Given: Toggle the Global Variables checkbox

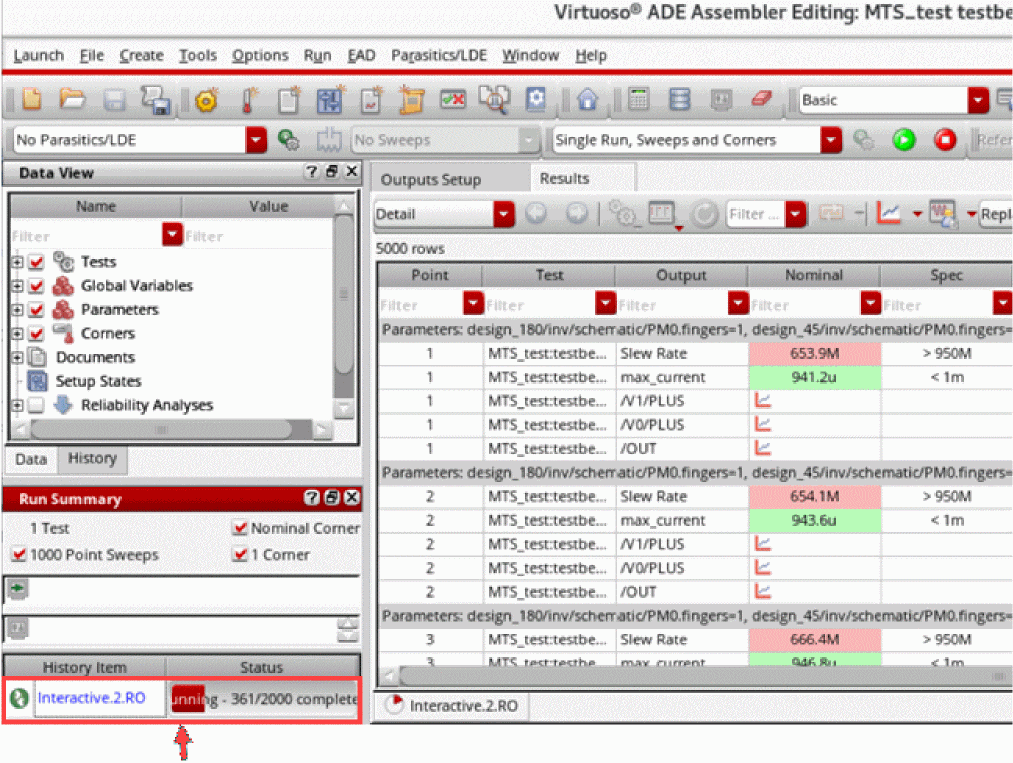Looking at the screenshot, I should point(37,286).
